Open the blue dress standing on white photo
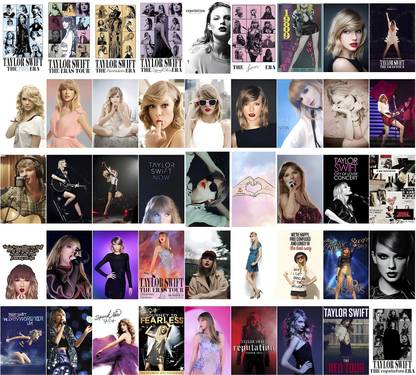 pyautogui.click(x=254, y=265)
